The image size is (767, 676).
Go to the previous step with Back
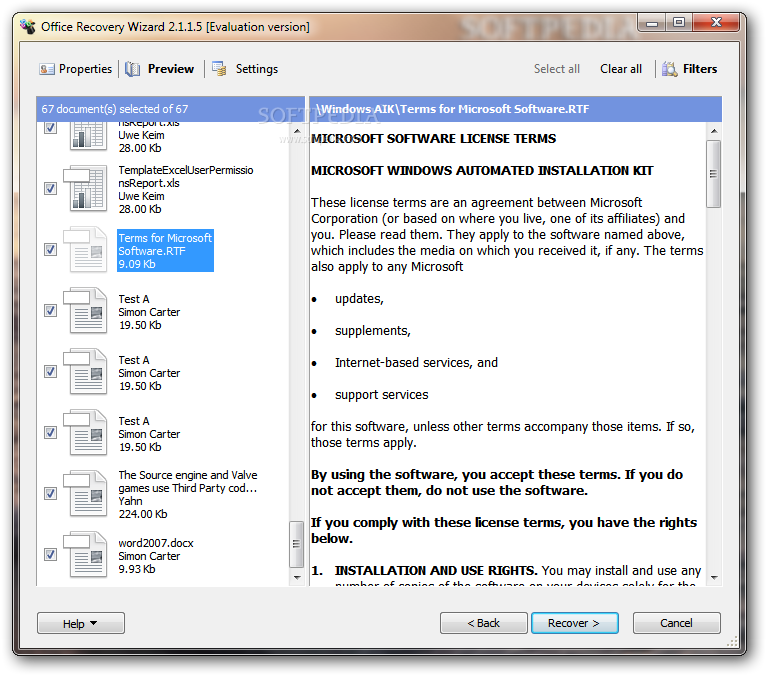[x=483, y=623]
